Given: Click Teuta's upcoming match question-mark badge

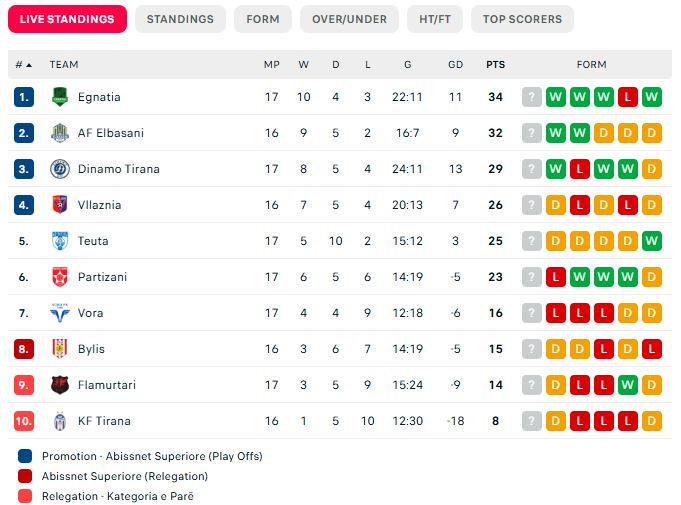Looking at the screenshot, I should tap(532, 241).
